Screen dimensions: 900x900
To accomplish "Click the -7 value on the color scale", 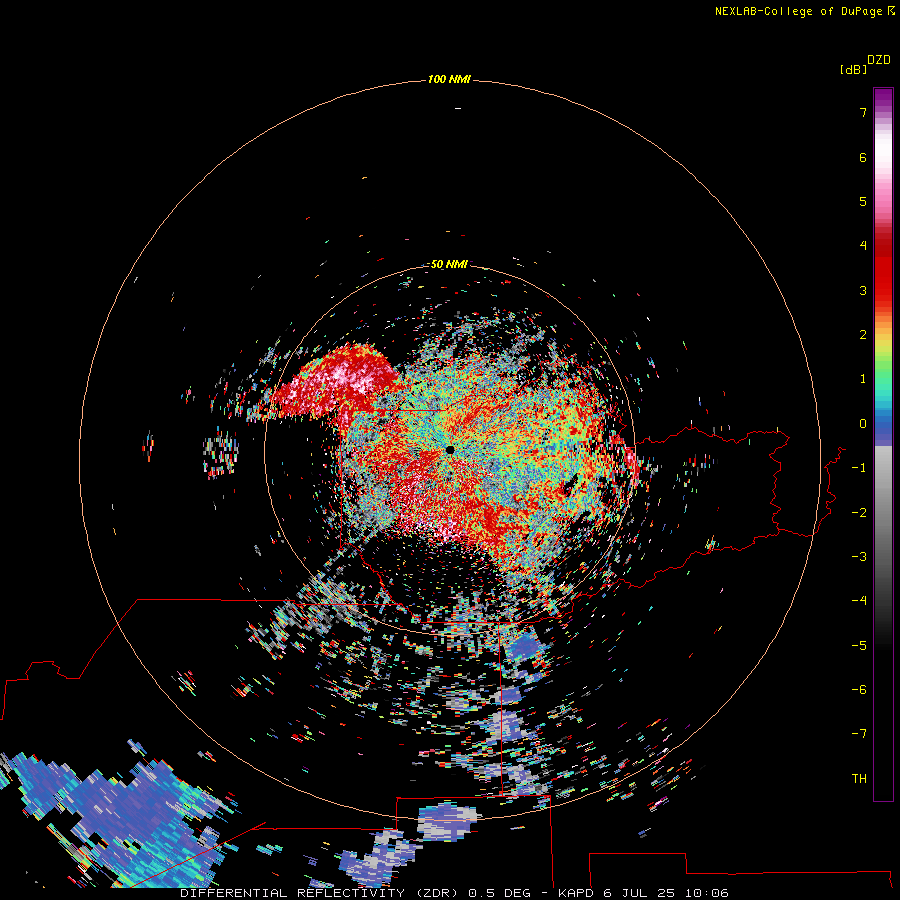I will coord(859,734).
